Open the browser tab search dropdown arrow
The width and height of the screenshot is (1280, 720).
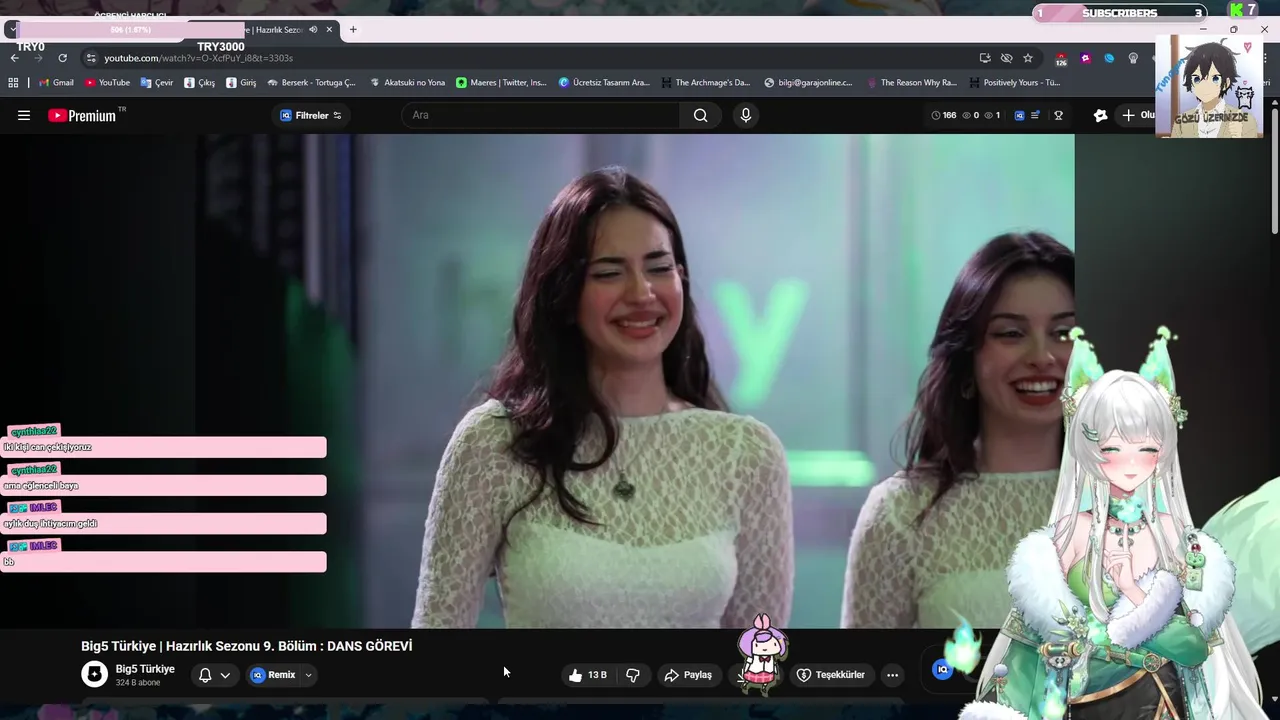(11, 29)
